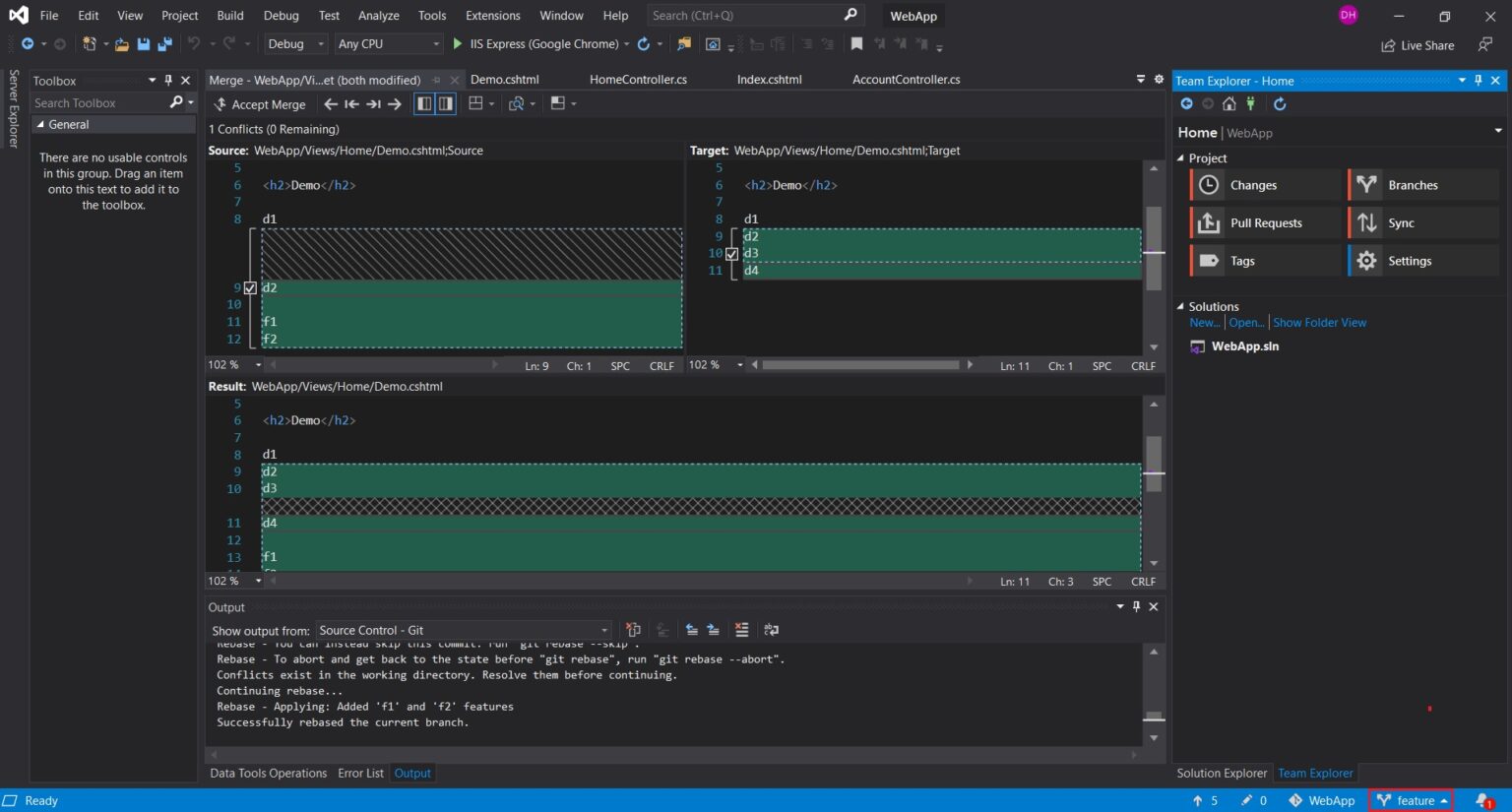Toggle the side-by-side merge view layout
The width and height of the screenshot is (1512, 812).
pyautogui.click(x=423, y=103)
